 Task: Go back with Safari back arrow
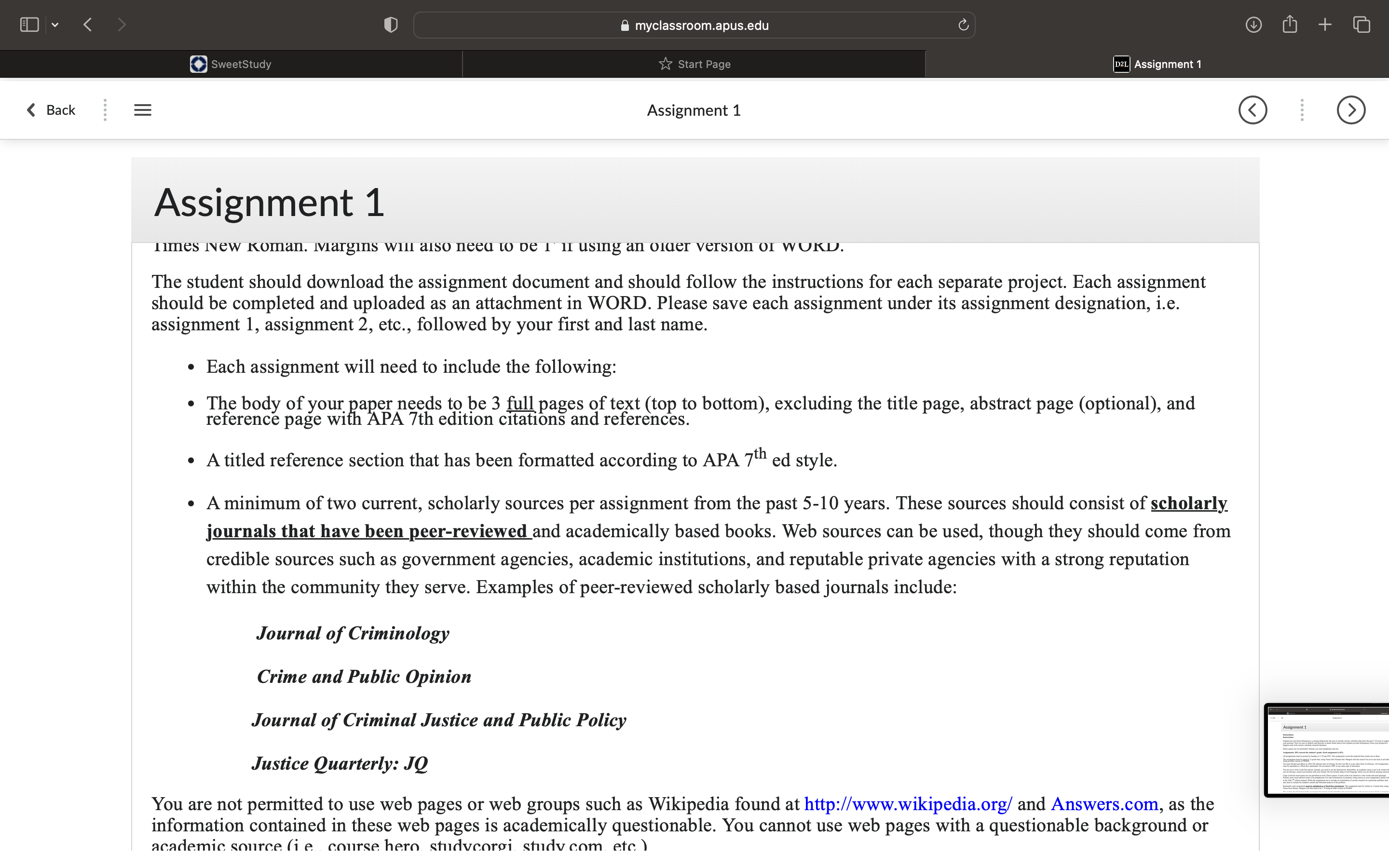tap(88, 25)
